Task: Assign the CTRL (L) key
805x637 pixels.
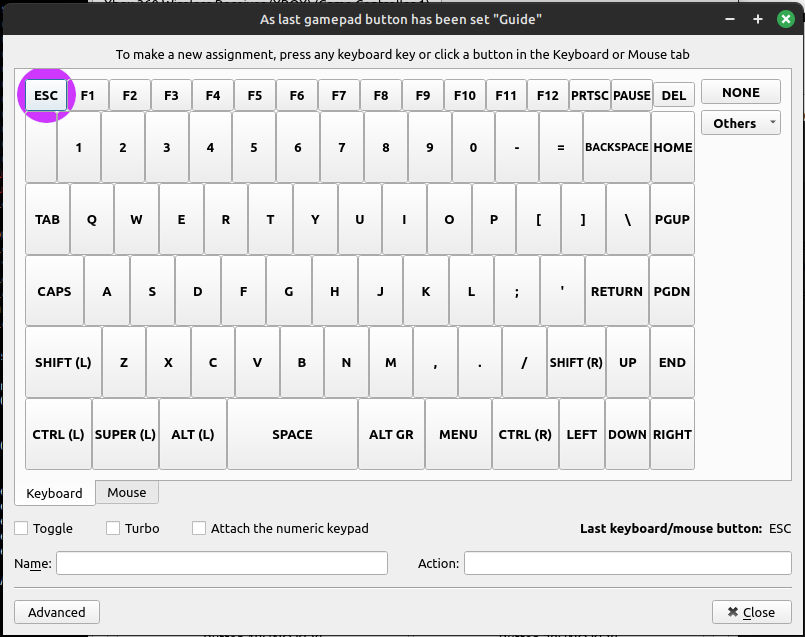Action: click(58, 434)
